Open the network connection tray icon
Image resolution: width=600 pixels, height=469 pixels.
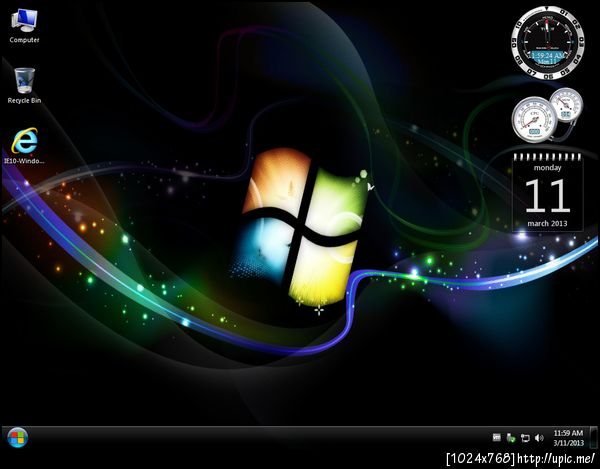pyautogui.click(x=525, y=438)
